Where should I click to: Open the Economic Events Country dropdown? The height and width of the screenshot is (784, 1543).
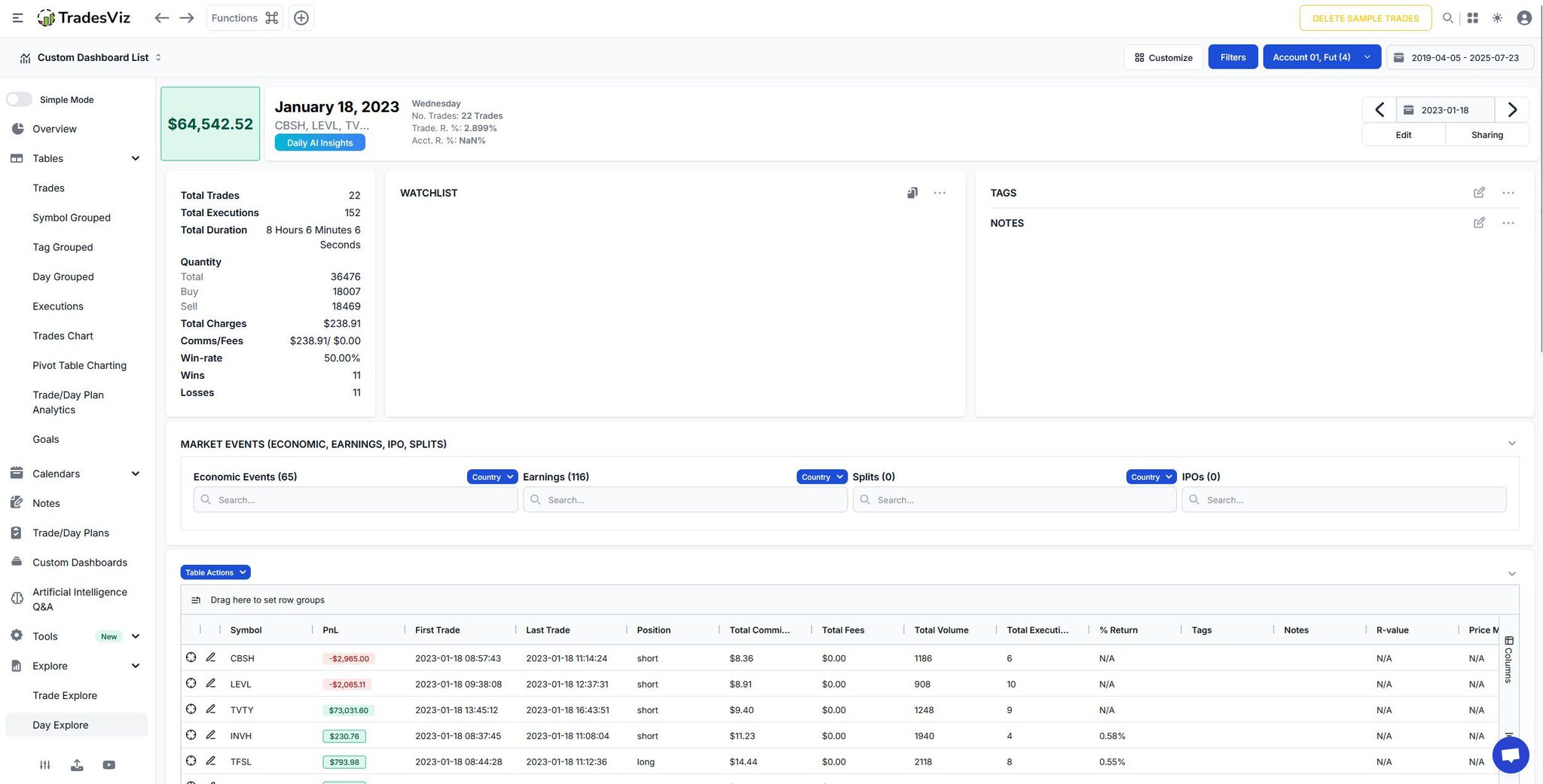point(492,477)
